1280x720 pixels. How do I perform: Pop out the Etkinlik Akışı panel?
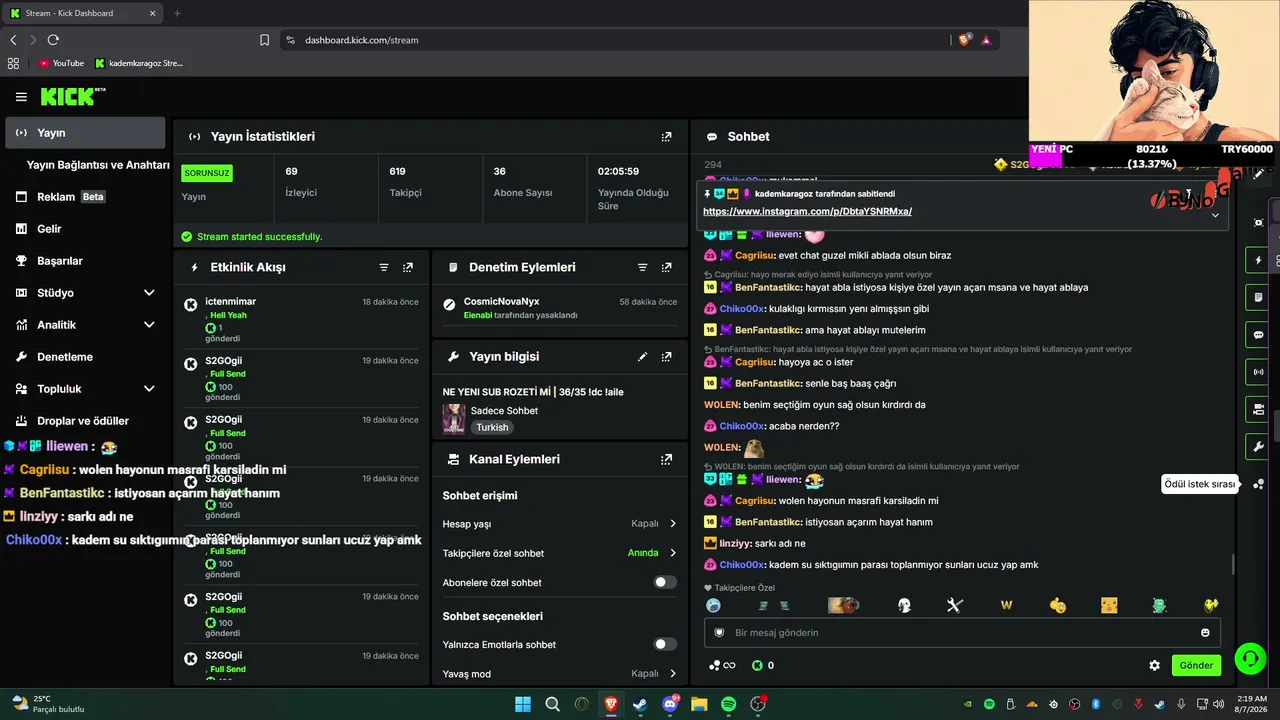pos(408,268)
